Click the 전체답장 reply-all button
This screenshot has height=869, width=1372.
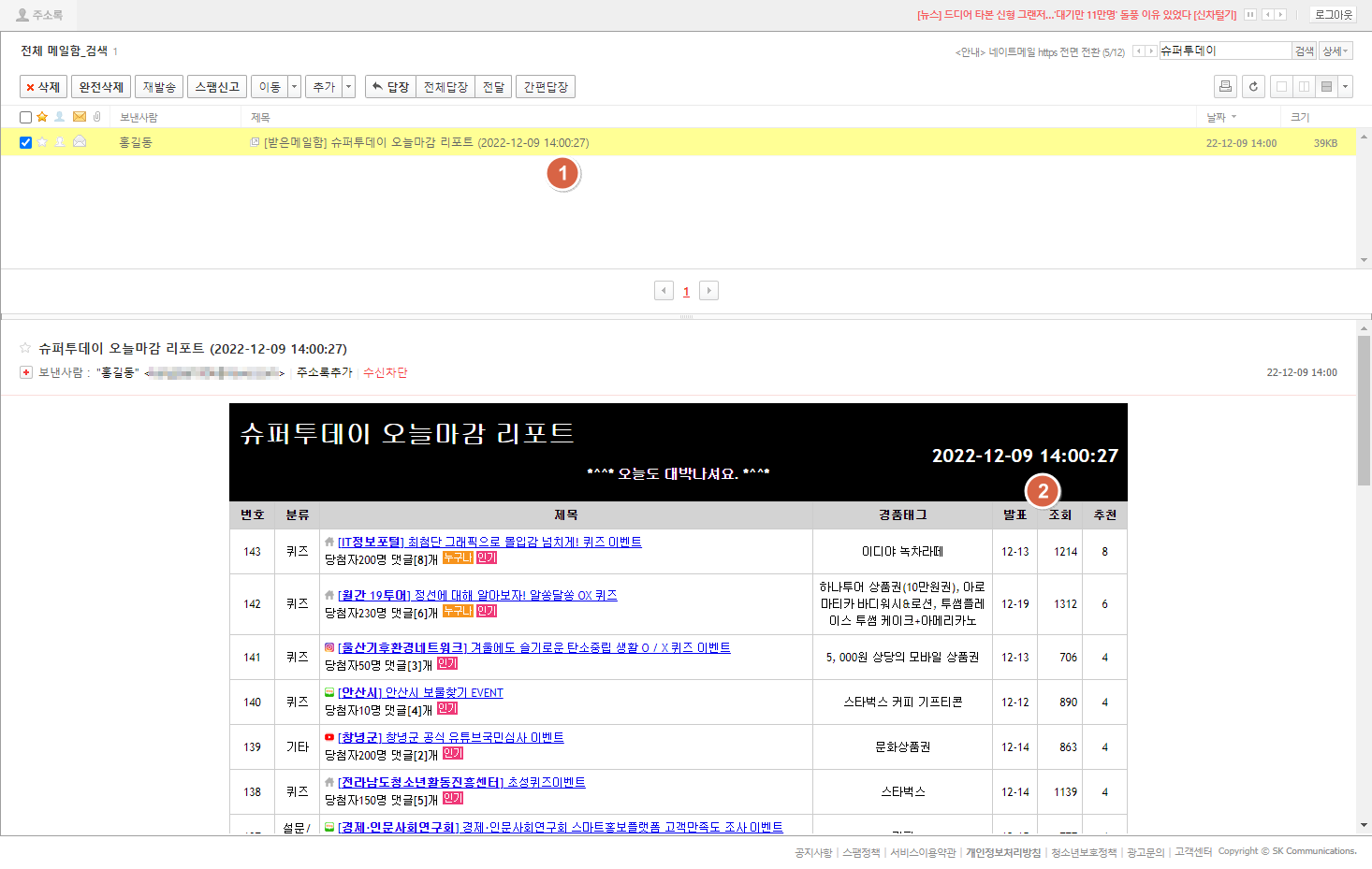point(445,87)
